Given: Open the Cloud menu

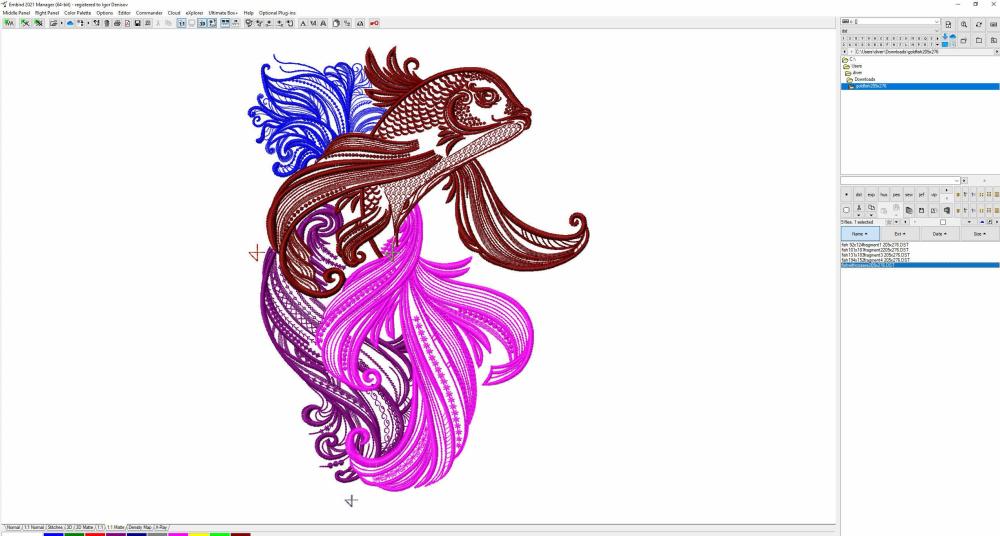Looking at the screenshot, I should coord(173,13).
